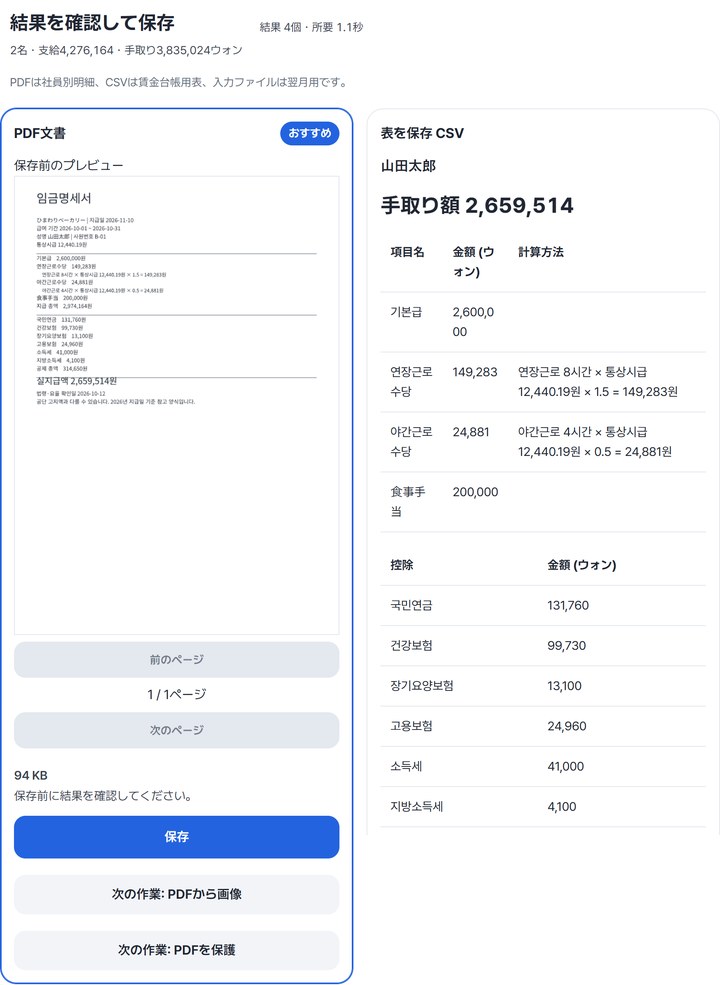Click the 項目名 column header
The image size is (720, 985).
(x=407, y=252)
